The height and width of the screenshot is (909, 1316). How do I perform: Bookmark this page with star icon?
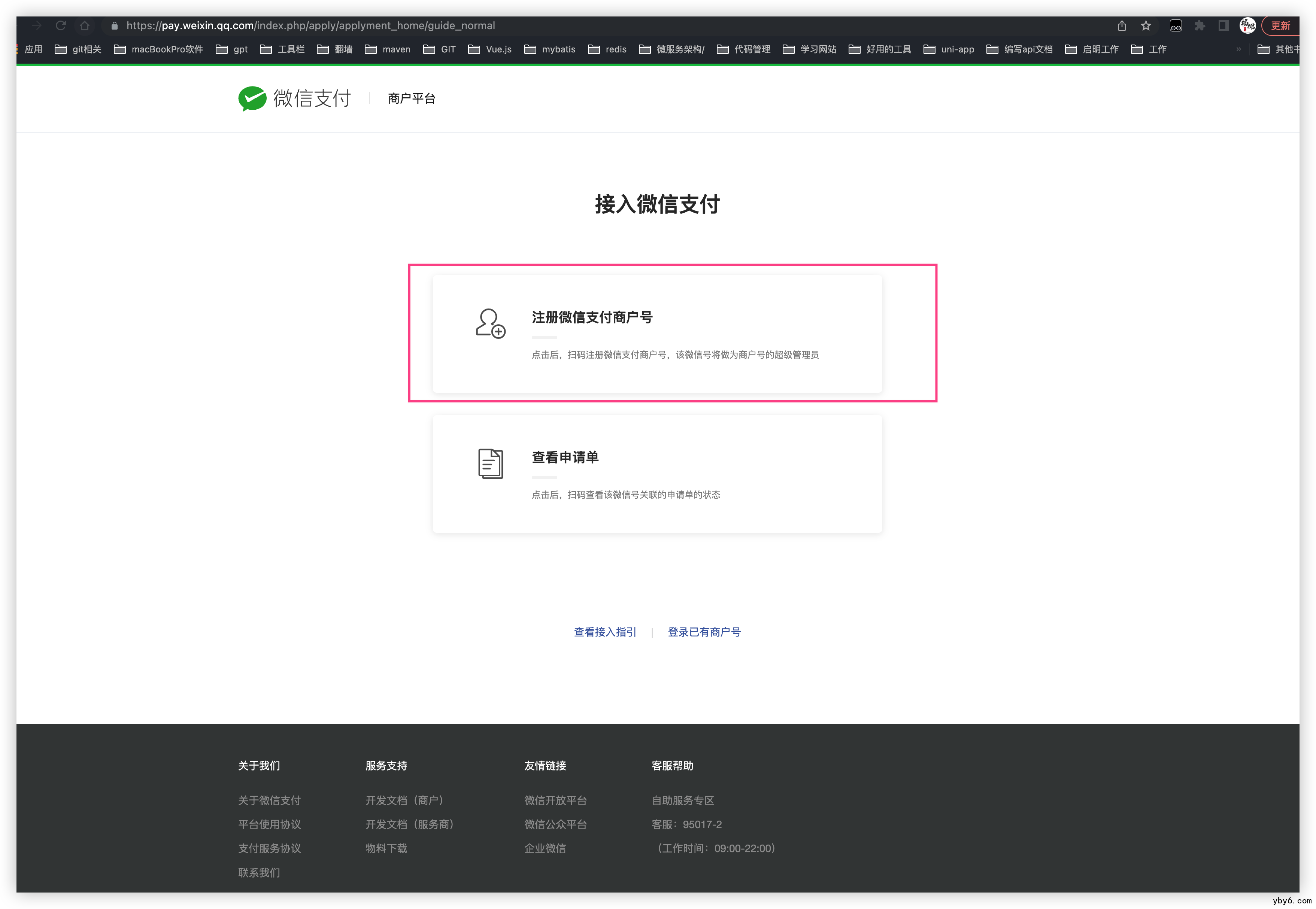coord(1146,25)
